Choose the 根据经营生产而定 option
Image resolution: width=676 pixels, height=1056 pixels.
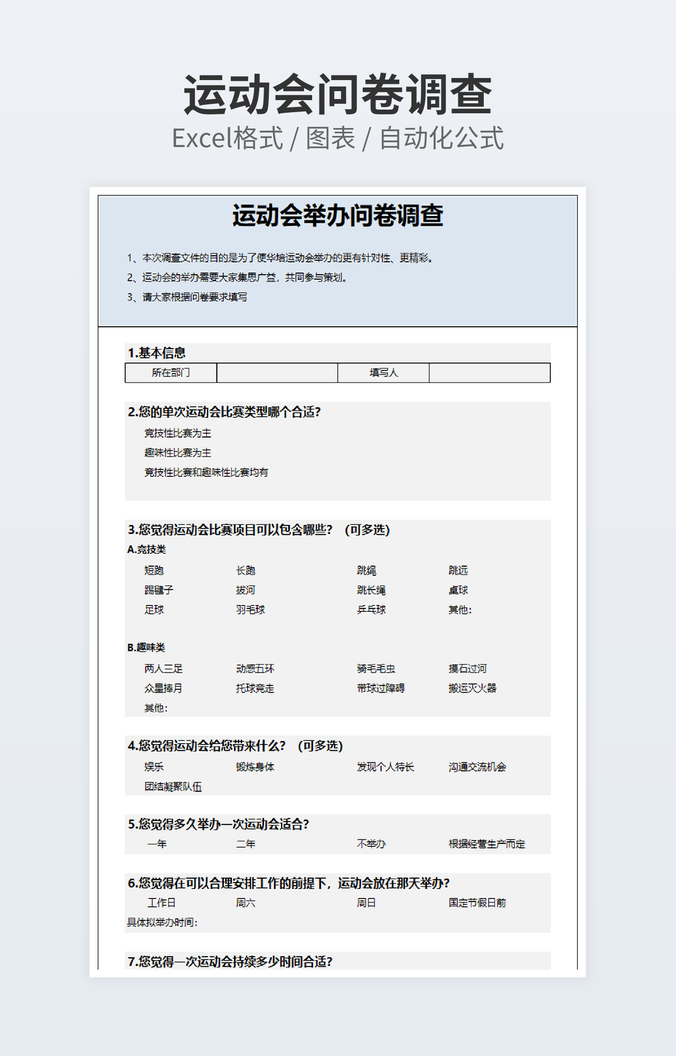(486, 844)
